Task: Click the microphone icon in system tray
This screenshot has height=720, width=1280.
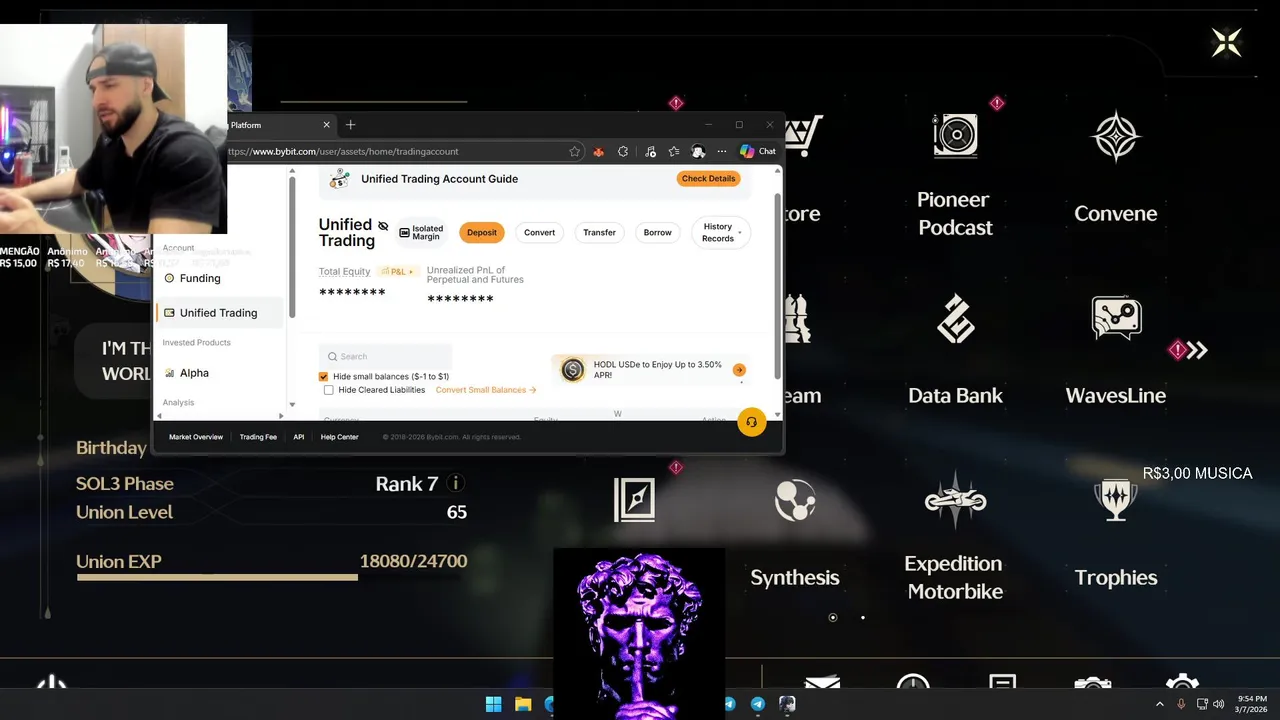Action: click(1181, 704)
